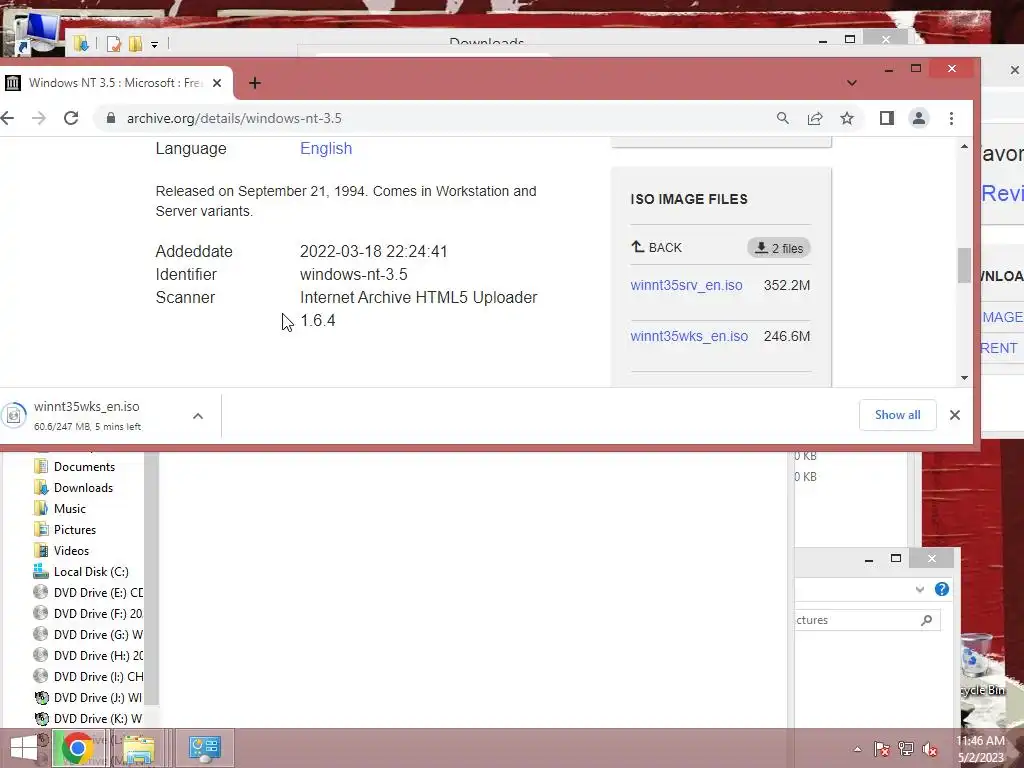Click network tray icon
Image resolution: width=1024 pixels, height=768 pixels.
click(906, 749)
